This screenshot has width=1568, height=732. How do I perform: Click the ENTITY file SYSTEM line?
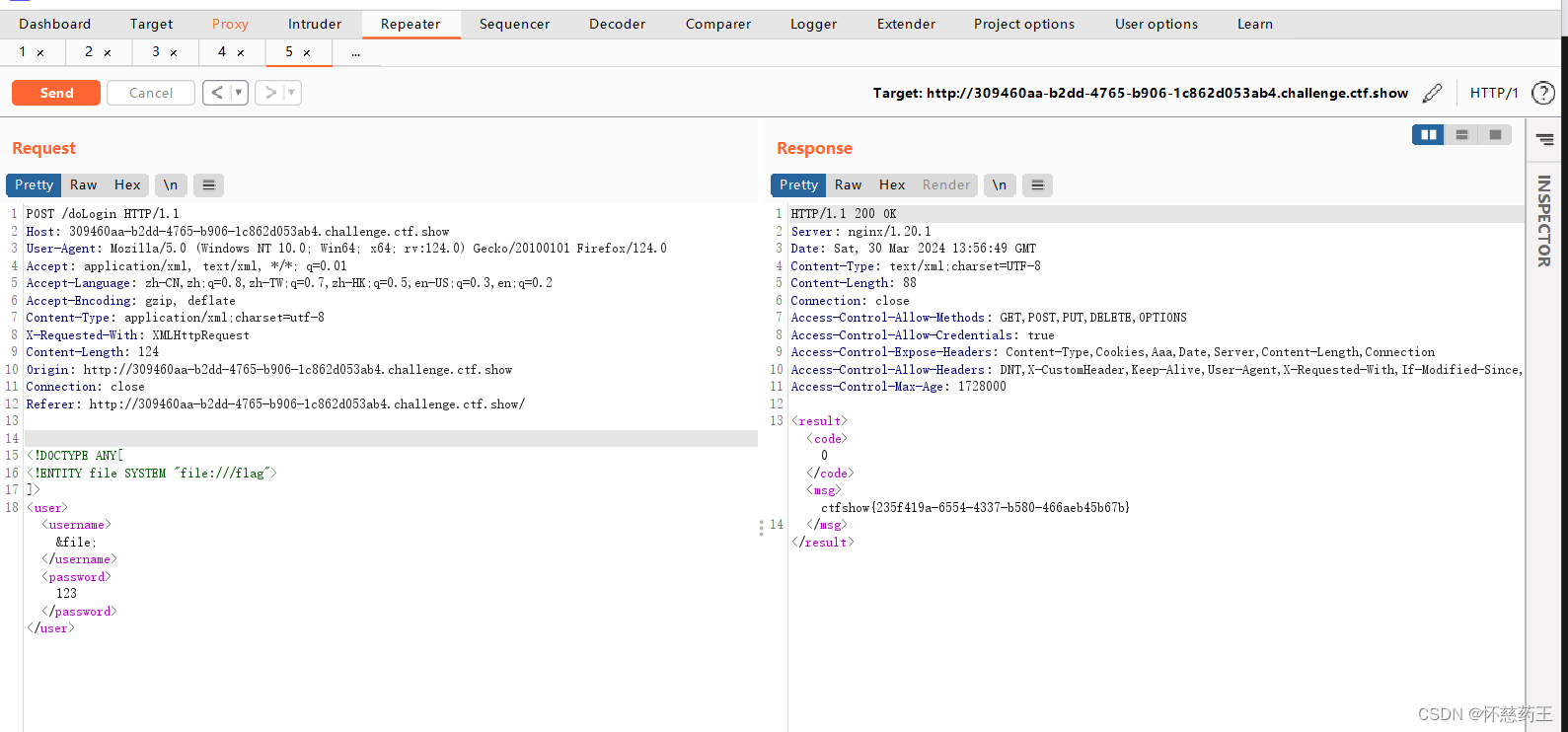[x=152, y=474]
